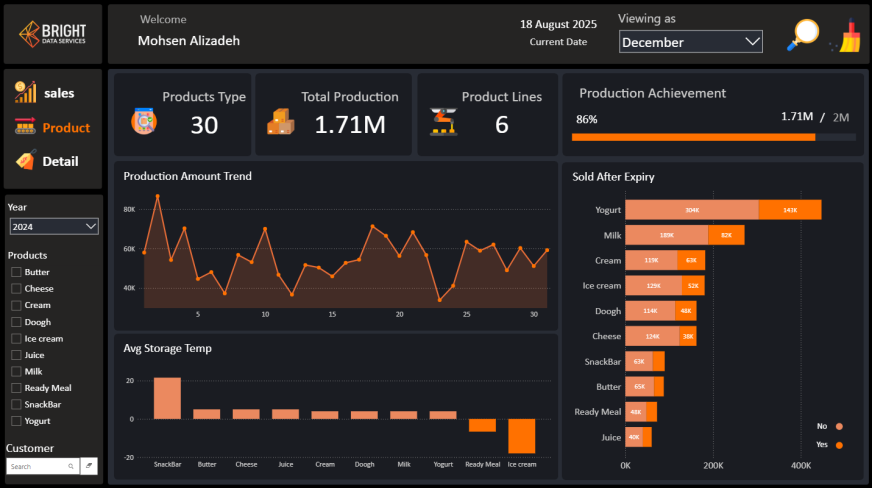Click the SnackBar bar in Avg Storage Temp
This screenshot has width=872, height=488.
tap(167, 398)
